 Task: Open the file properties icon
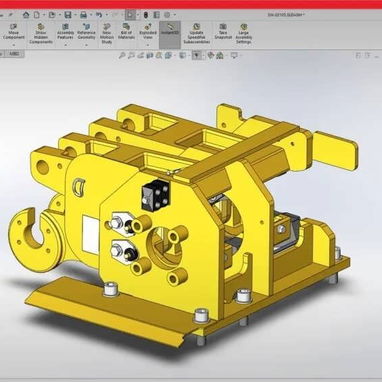pyautogui.click(x=156, y=15)
